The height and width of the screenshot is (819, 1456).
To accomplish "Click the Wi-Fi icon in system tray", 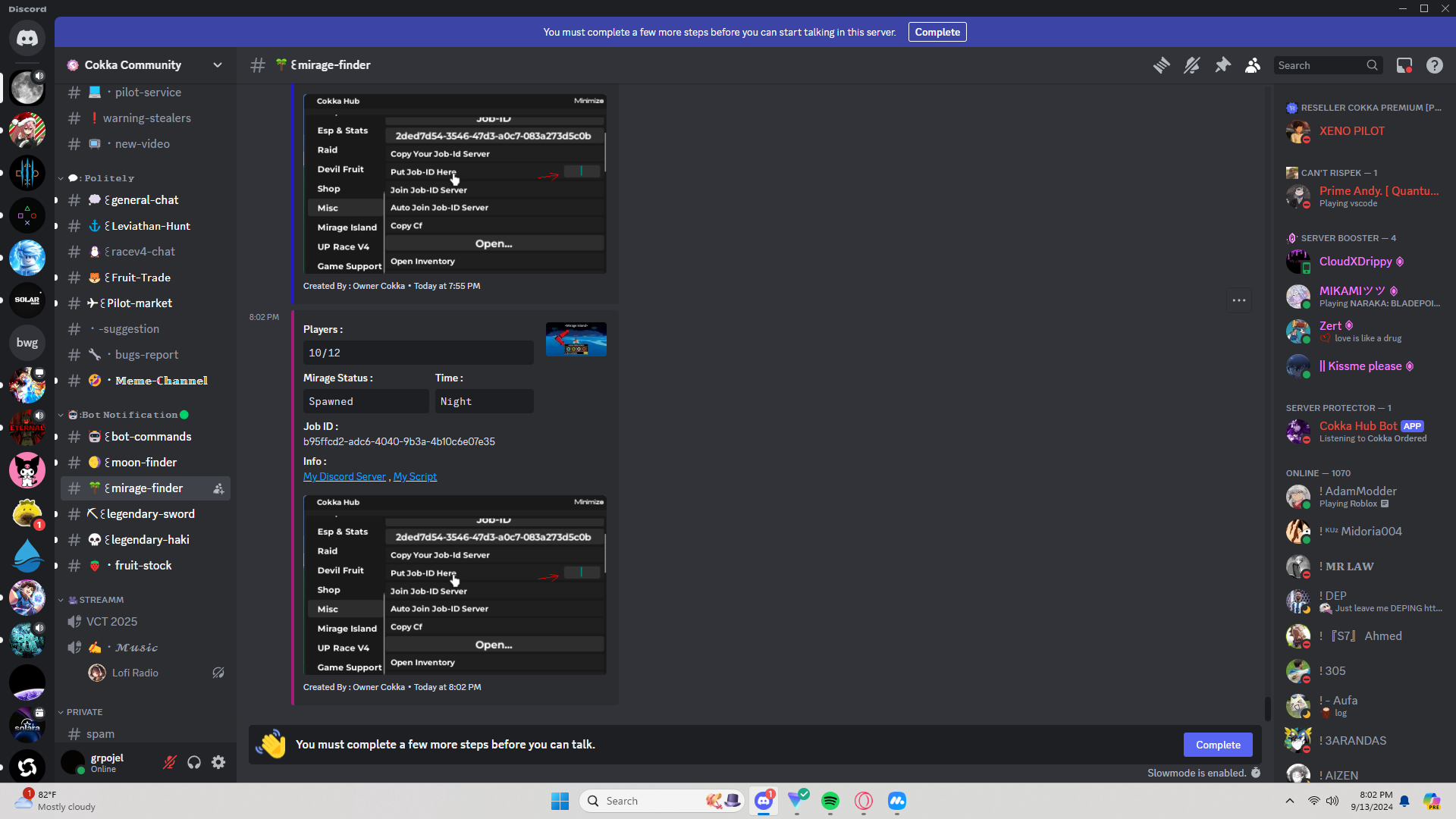I will pyautogui.click(x=1314, y=801).
